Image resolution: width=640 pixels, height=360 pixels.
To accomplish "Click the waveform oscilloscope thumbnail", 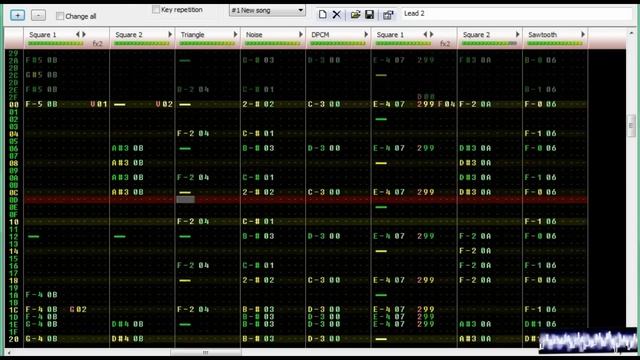I will 588,341.
